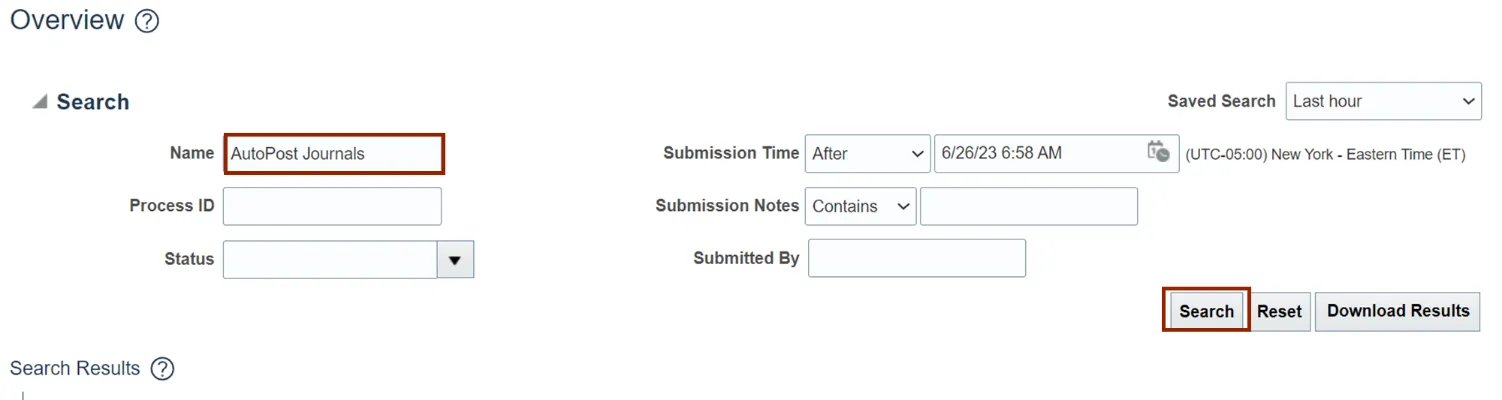Image resolution: width=1502 pixels, height=400 pixels.
Task: Open the Submission Notes 'Contains' operator dropdown
Action: click(860, 206)
